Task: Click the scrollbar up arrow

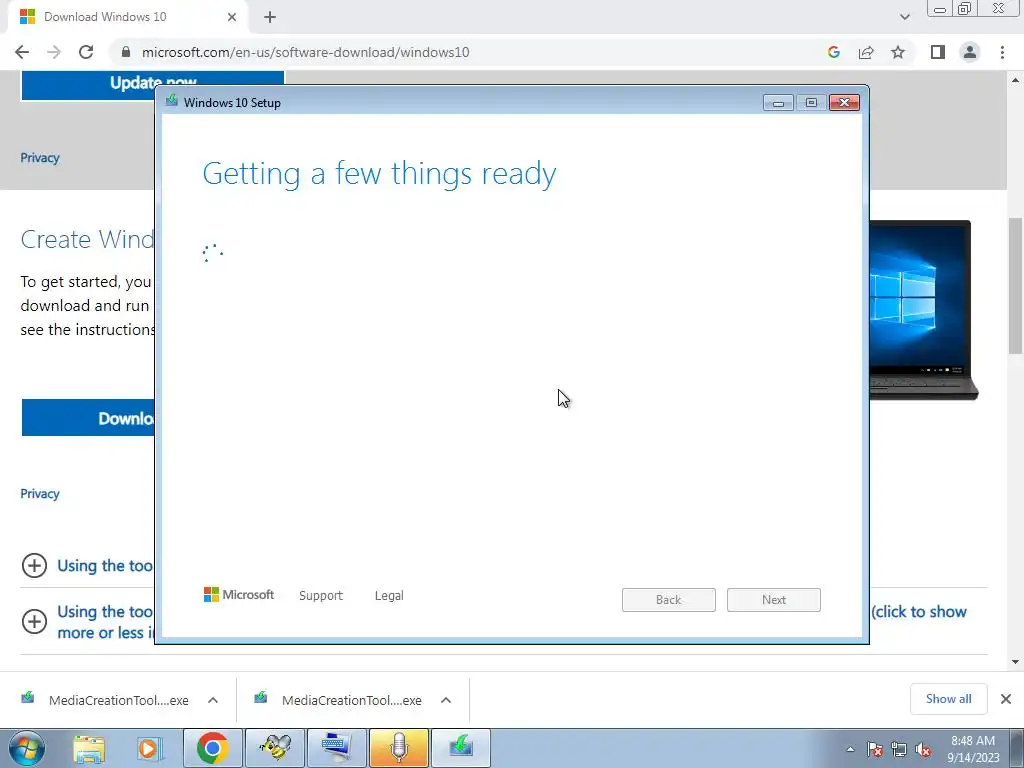Action: point(1015,80)
